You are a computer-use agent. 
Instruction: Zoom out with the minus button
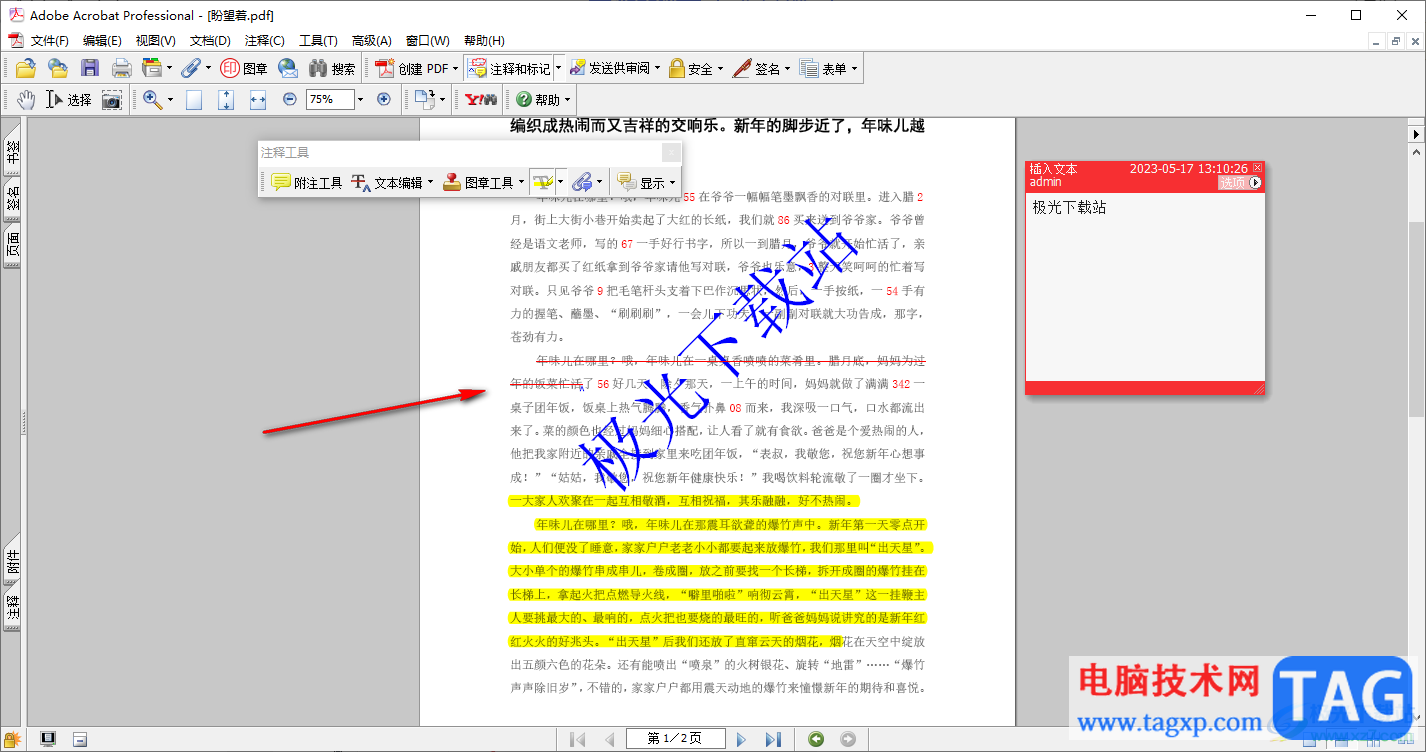(x=290, y=99)
